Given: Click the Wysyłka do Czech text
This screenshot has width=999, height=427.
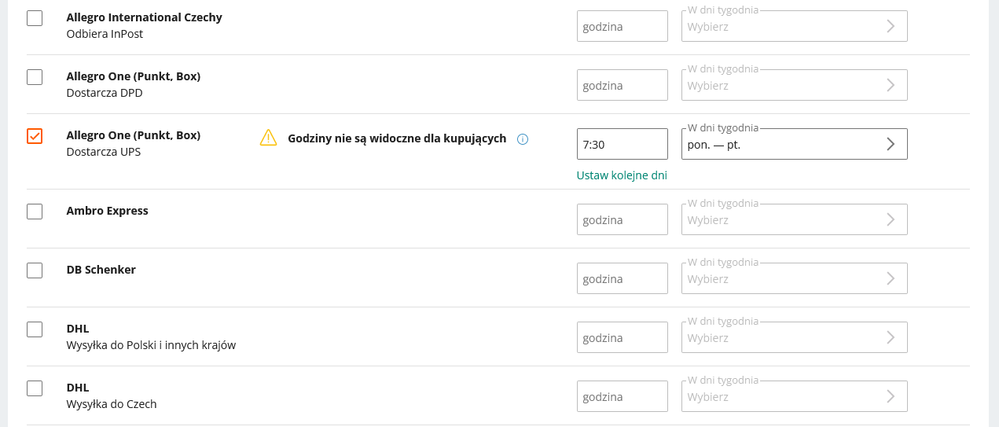Looking at the screenshot, I should click(111, 404).
